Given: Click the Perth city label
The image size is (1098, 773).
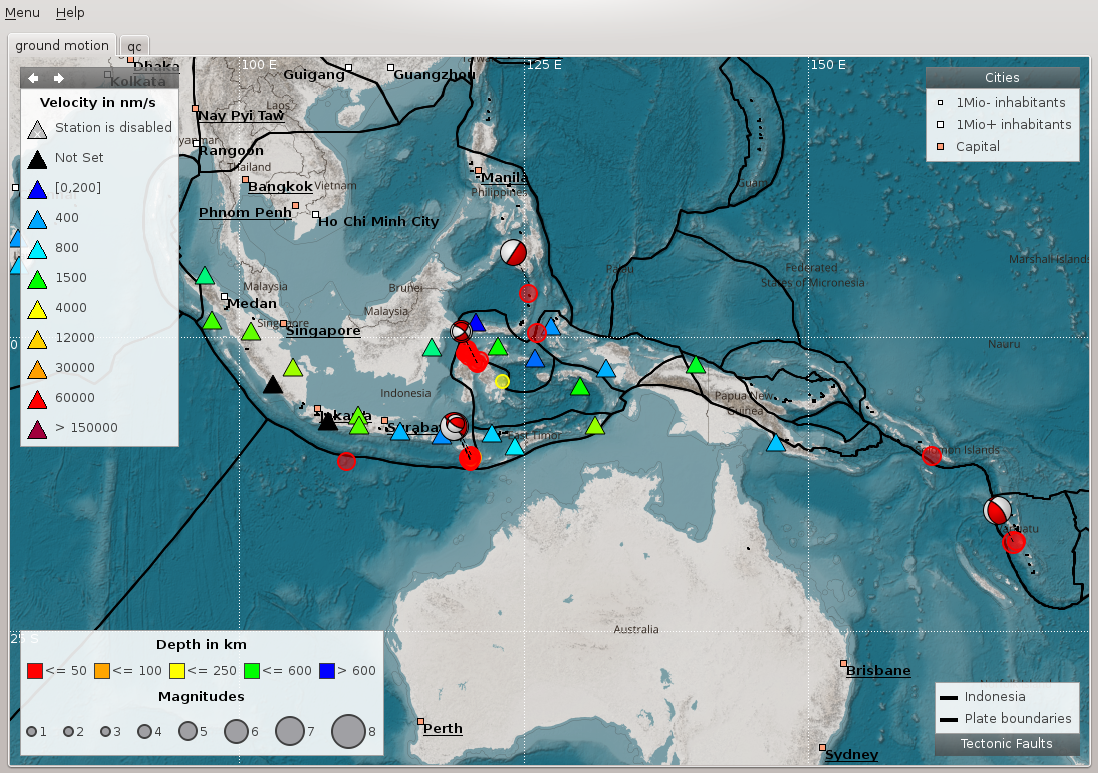Looking at the screenshot, I should 442,728.
